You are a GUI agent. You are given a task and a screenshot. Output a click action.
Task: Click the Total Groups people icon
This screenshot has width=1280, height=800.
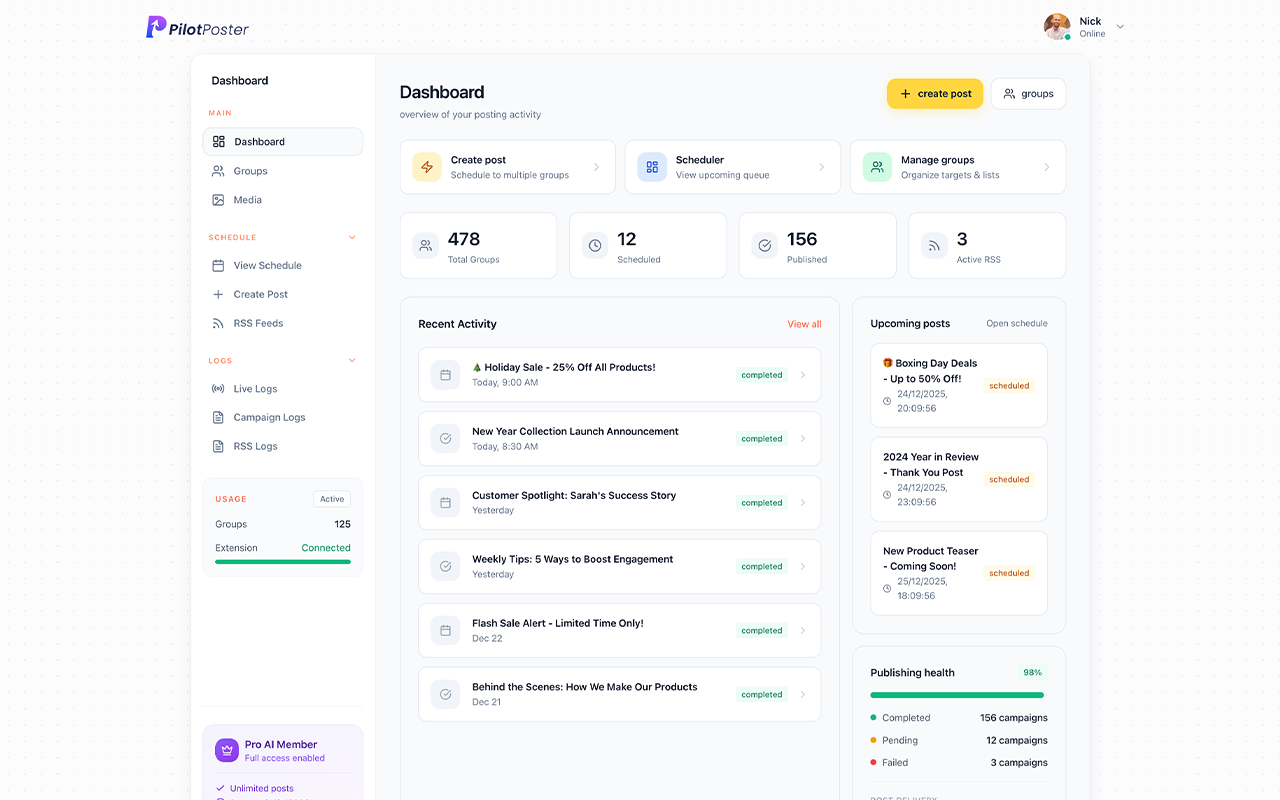426,246
